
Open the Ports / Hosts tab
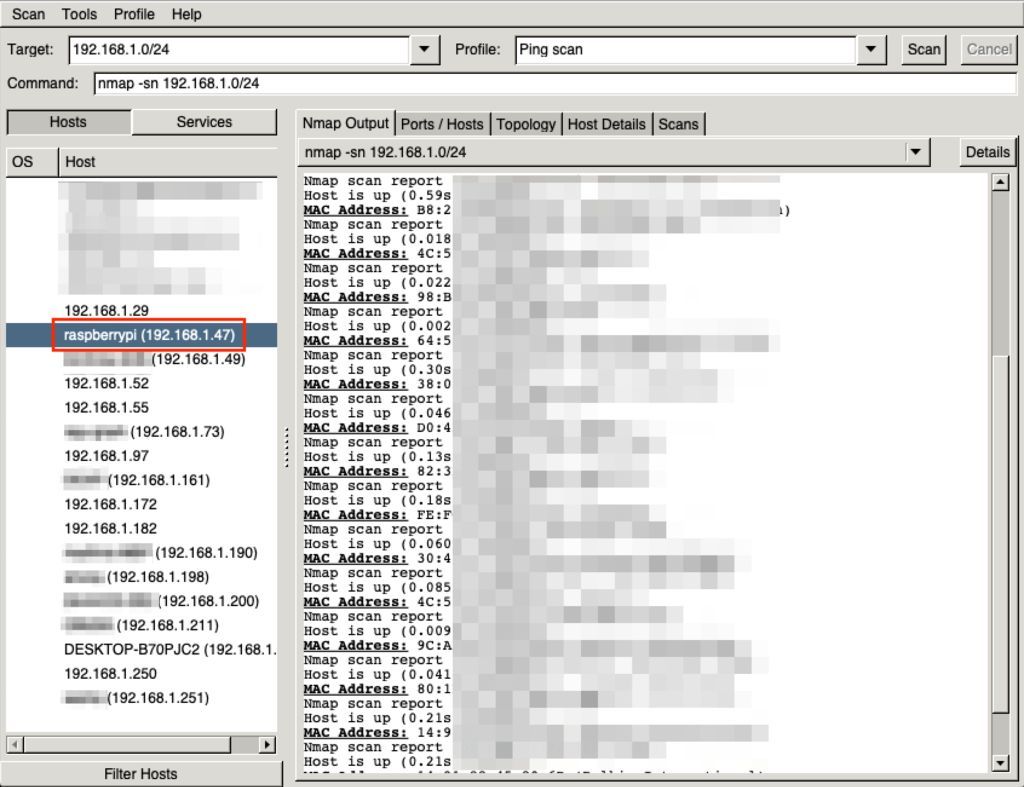pos(442,124)
